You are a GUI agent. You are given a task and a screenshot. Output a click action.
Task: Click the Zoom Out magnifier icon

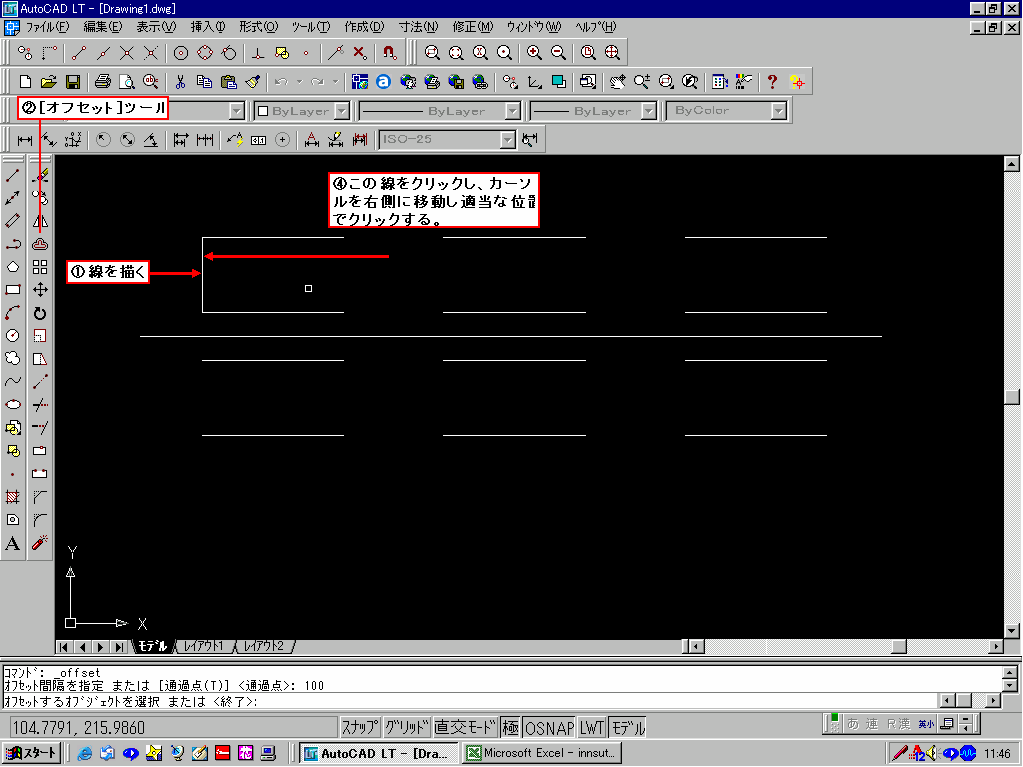pyautogui.click(x=558, y=52)
